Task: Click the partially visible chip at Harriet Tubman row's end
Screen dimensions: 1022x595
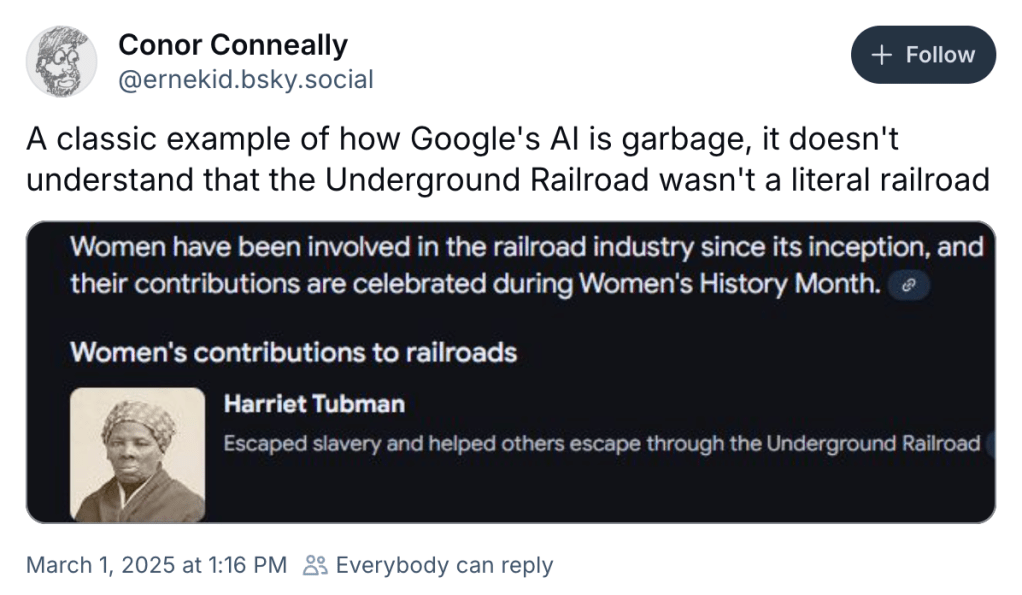Action: tap(990, 444)
